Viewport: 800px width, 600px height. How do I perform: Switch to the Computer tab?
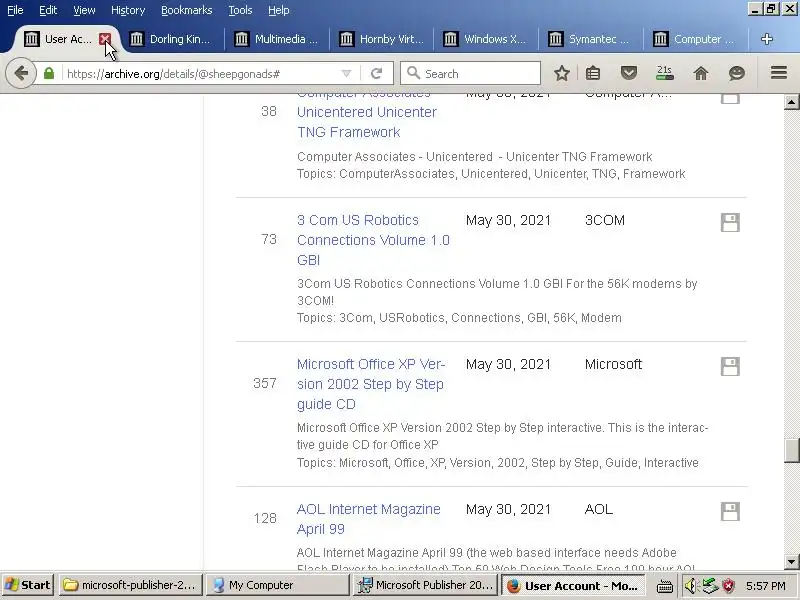(696, 39)
